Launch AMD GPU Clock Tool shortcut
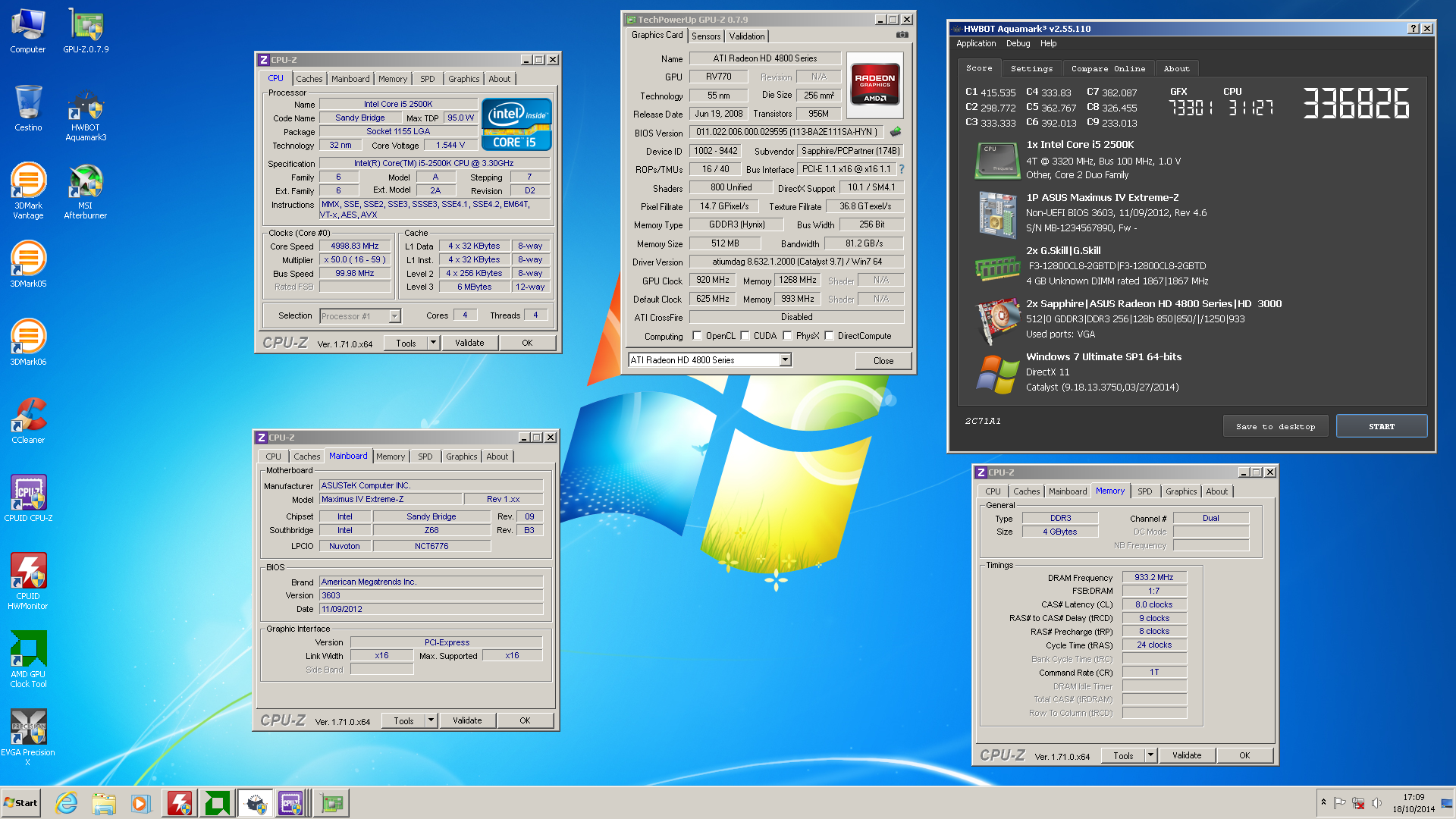 [x=28, y=659]
